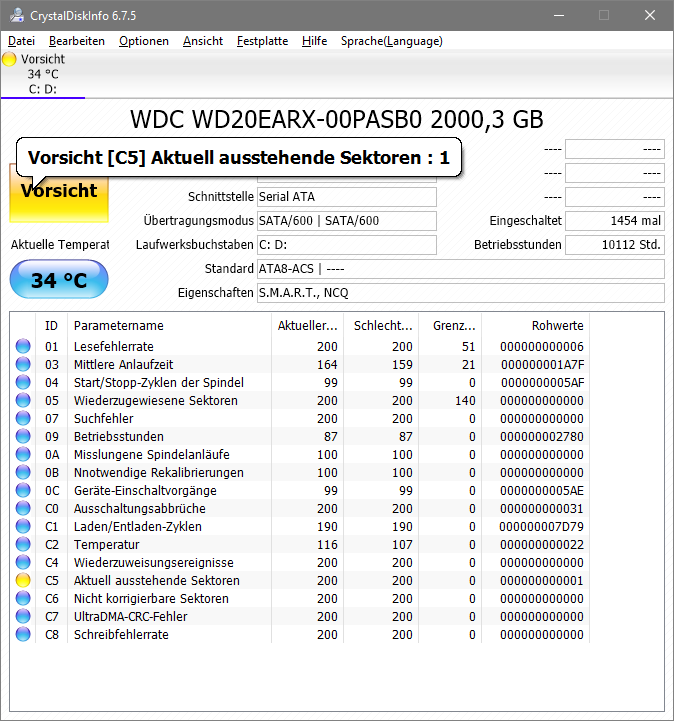Click raw value 000000002780
Screen dimensions: 674x721
(542, 436)
